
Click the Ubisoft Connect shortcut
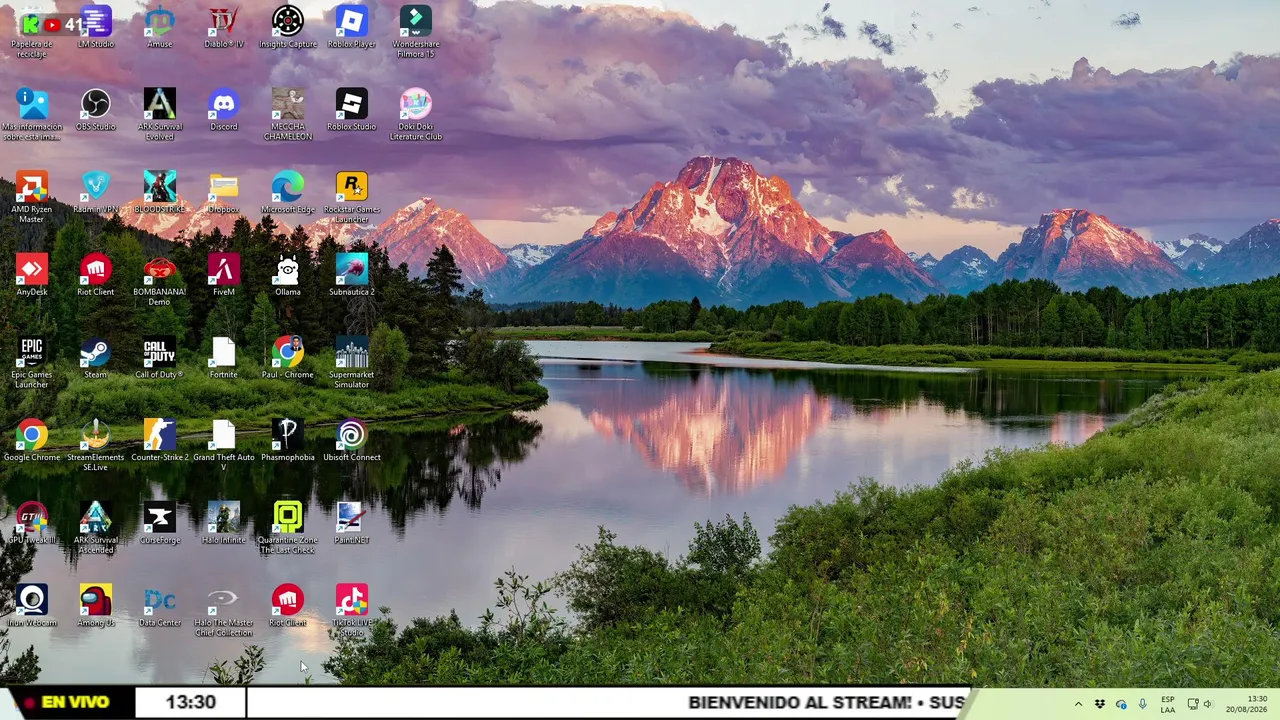[352, 441]
